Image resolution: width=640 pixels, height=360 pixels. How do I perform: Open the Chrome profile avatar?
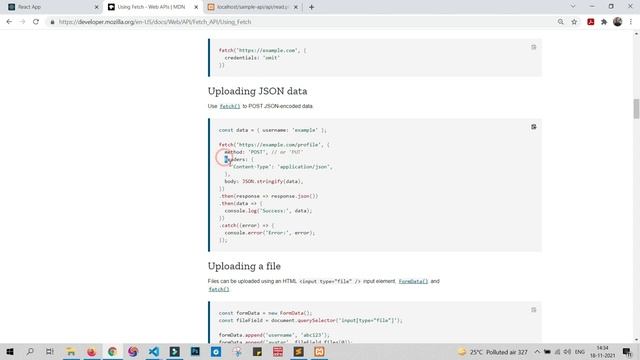(x=618, y=22)
